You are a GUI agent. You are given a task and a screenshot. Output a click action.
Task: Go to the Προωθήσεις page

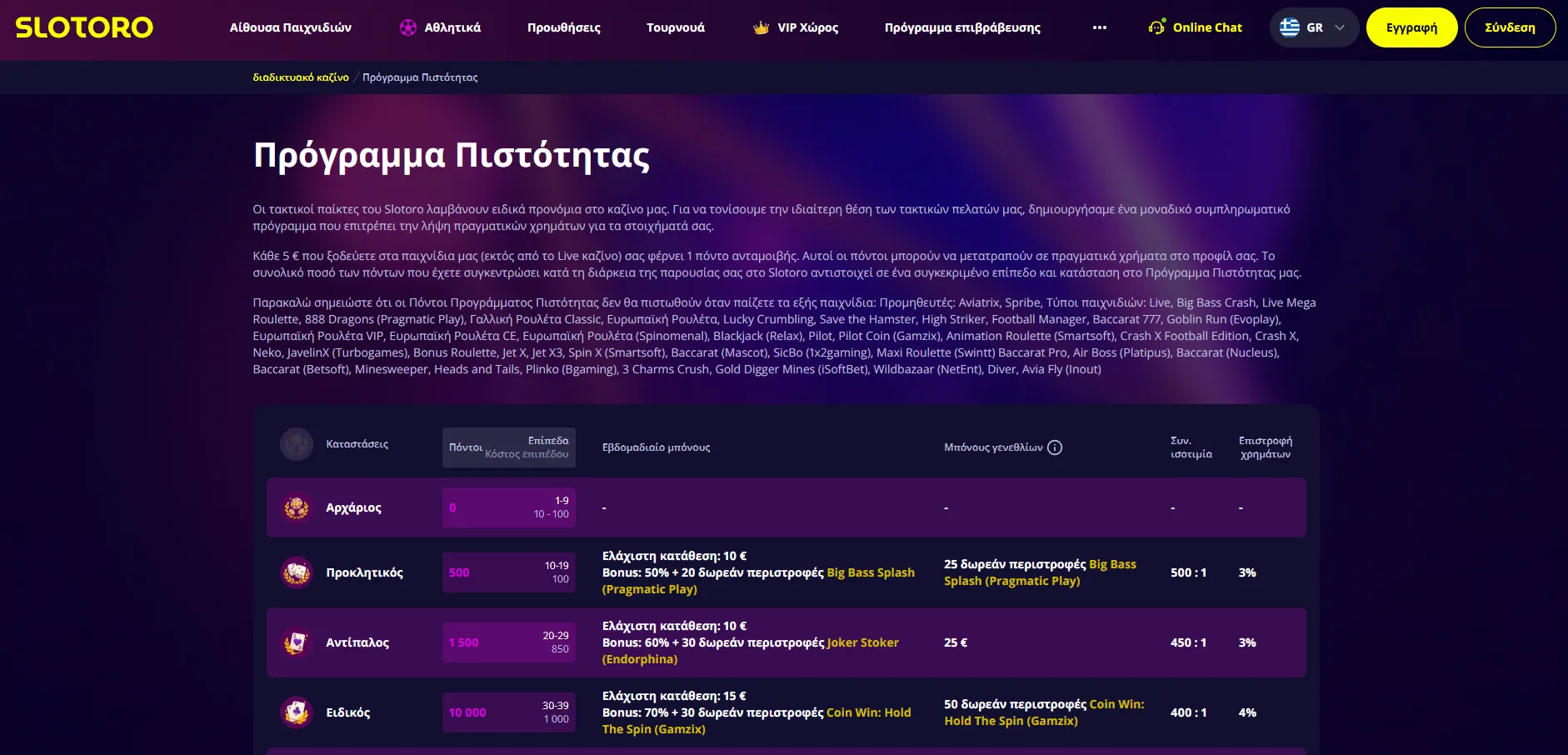564,27
